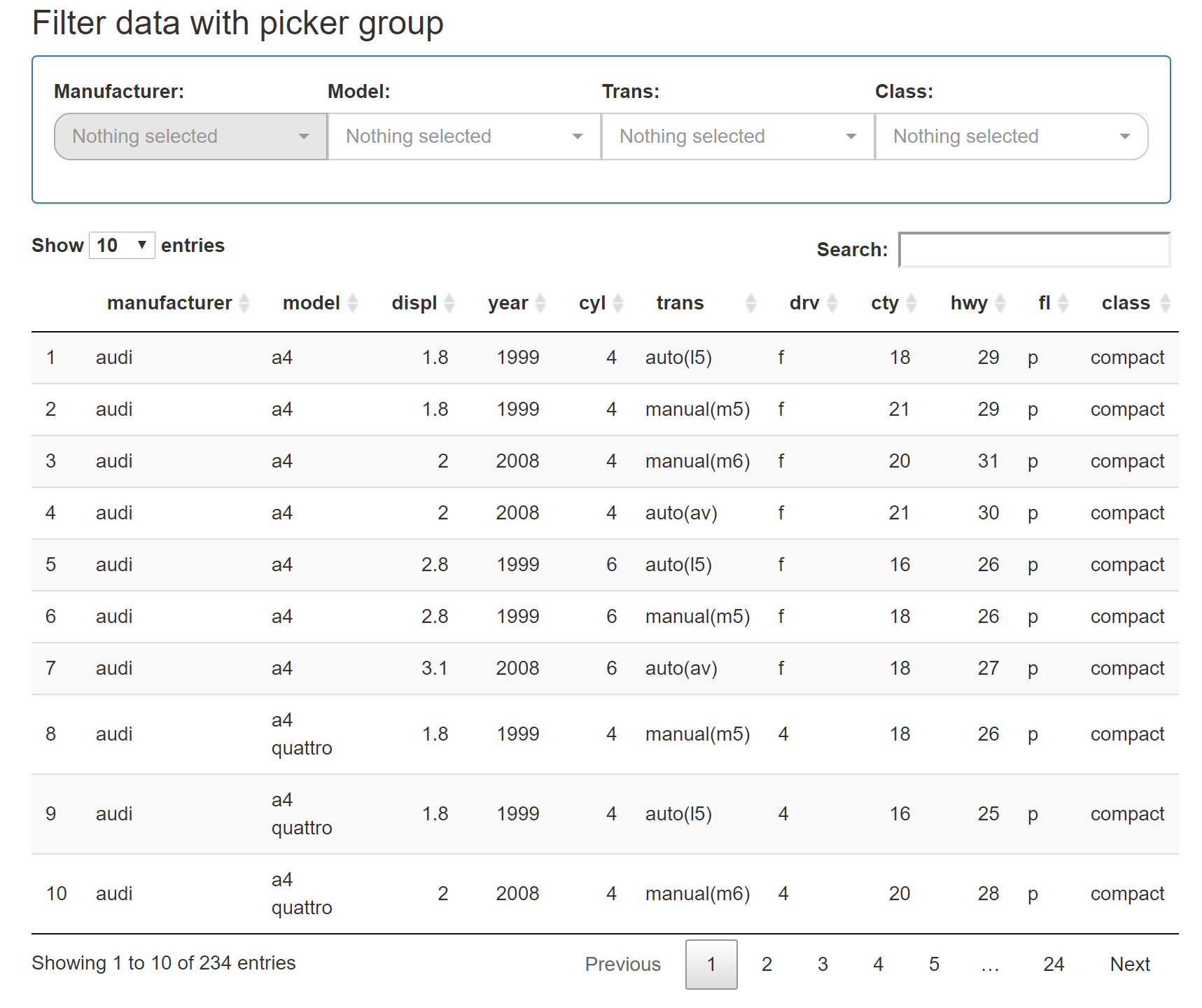
Task: Go to page 5 of table
Action: 934,965
